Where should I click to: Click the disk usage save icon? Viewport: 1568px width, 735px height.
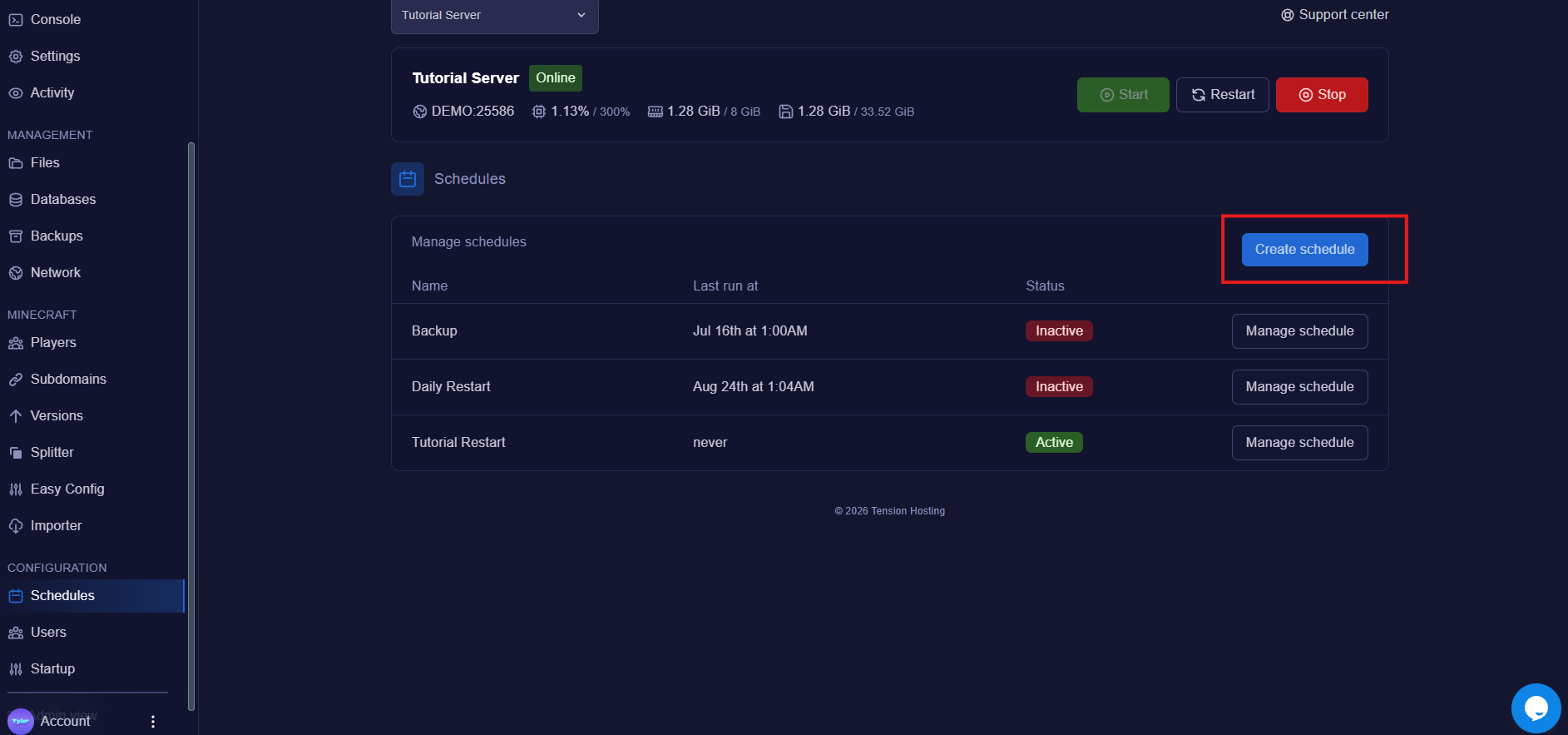(x=785, y=112)
